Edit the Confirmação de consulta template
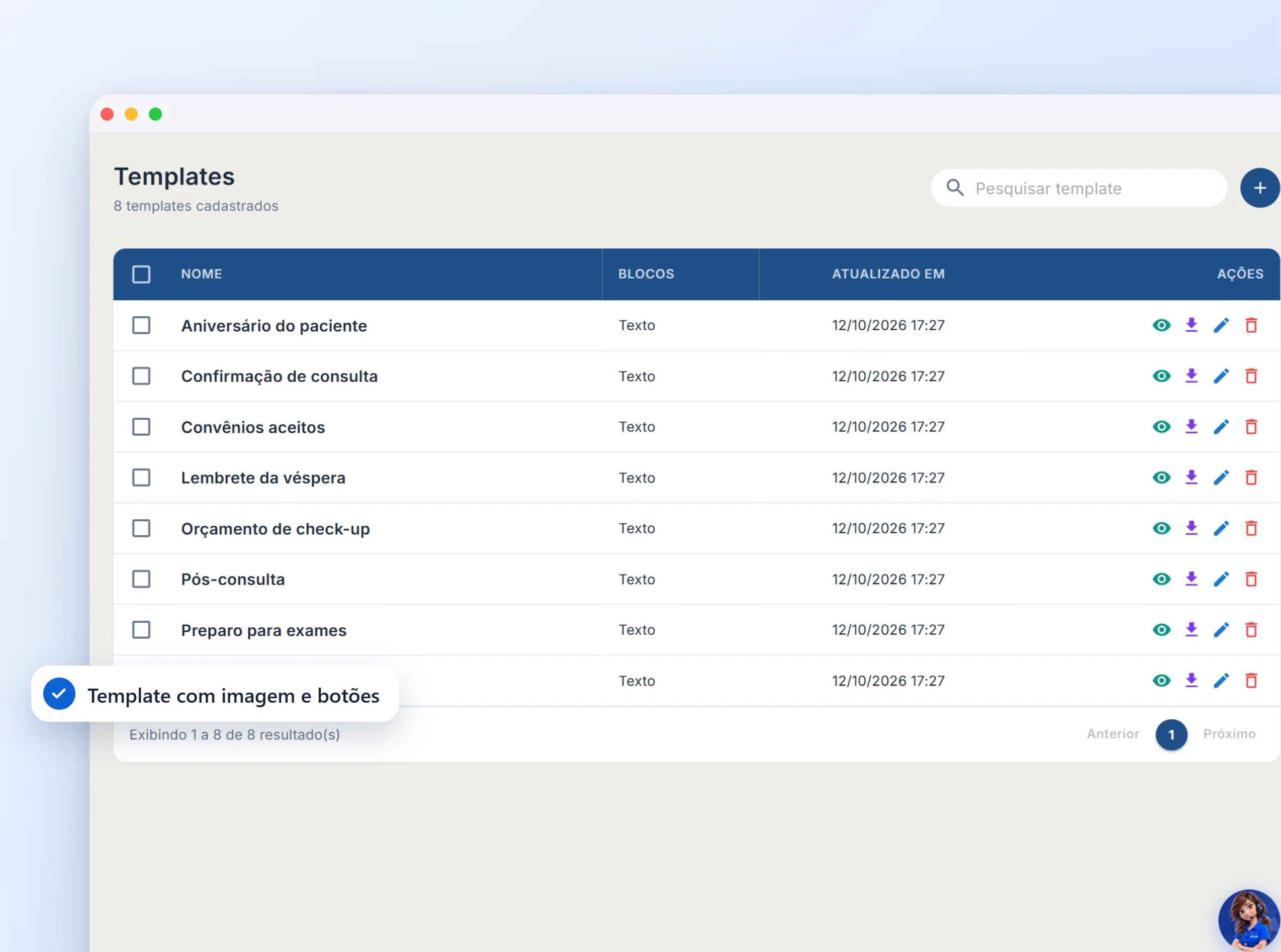Viewport: 1281px width, 952px height. coord(1221,376)
